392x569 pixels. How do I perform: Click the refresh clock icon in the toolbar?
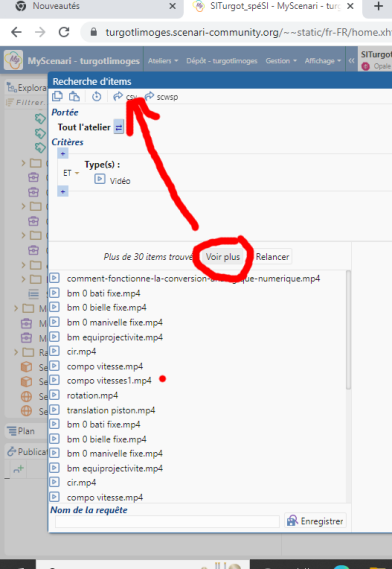coord(97,97)
